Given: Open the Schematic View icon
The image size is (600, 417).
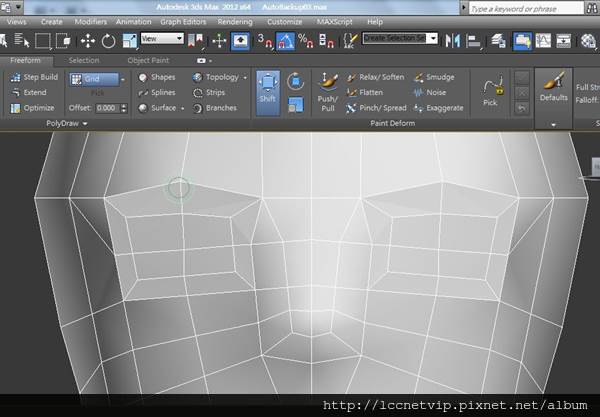Looking at the screenshot, I should click(564, 41).
